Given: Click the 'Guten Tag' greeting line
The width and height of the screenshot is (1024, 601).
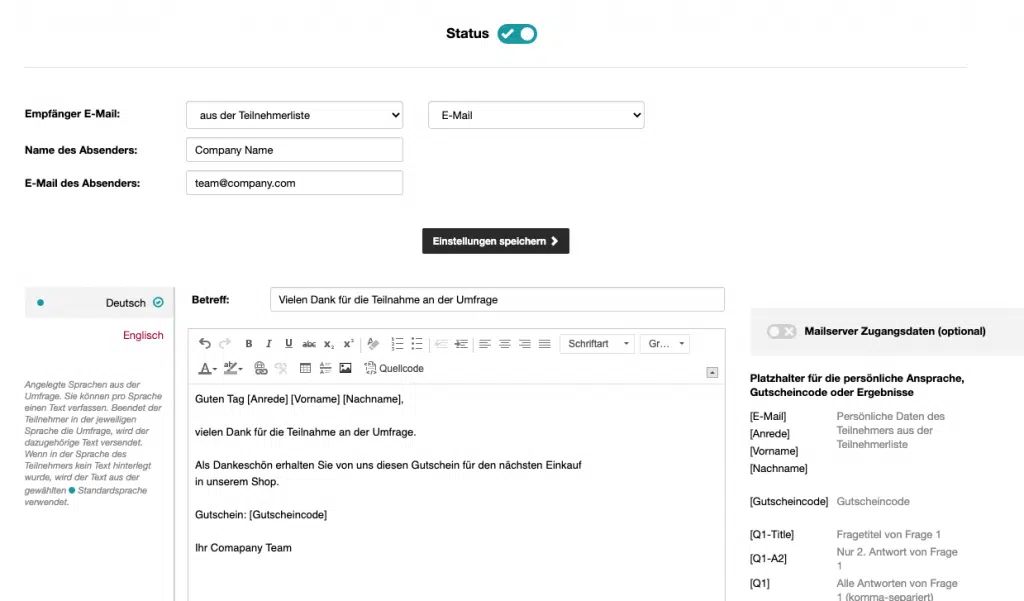Looking at the screenshot, I should pos(299,399).
